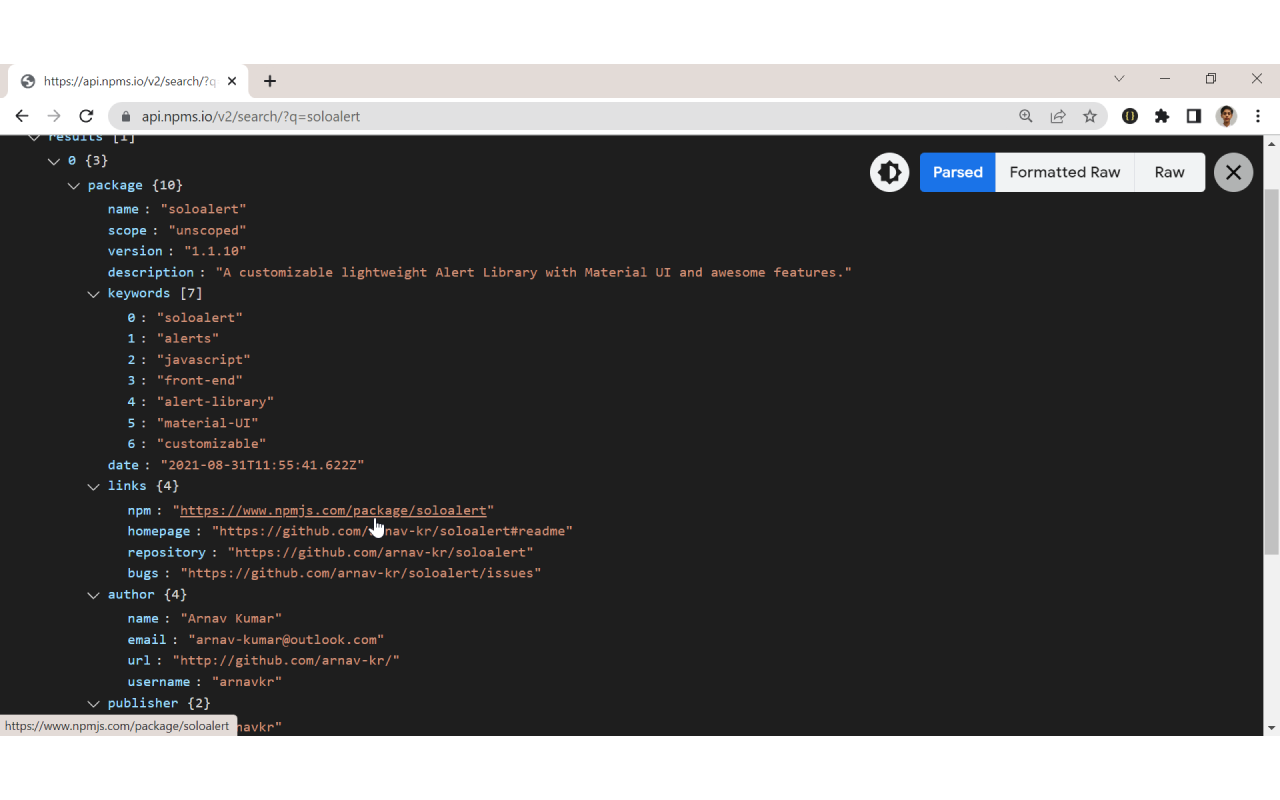Select keyword "material-UI"
The height and width of the screenshot is (800, 1280).
[208, 422]
